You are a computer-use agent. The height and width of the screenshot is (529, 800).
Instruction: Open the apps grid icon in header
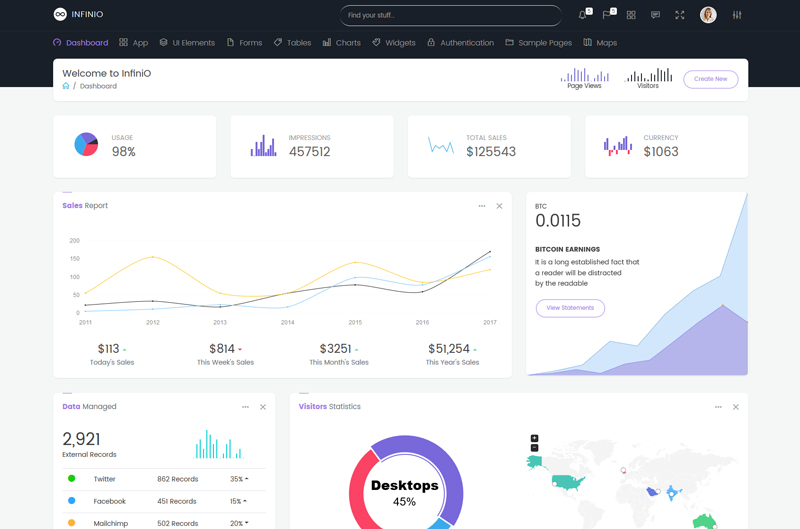tap(631, 15)
